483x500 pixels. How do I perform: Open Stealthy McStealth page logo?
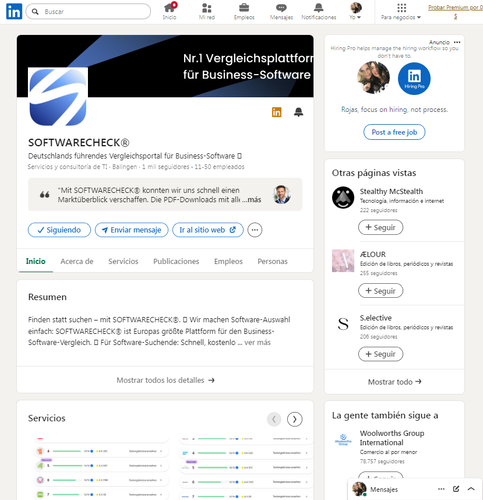[x=343, y=198]
